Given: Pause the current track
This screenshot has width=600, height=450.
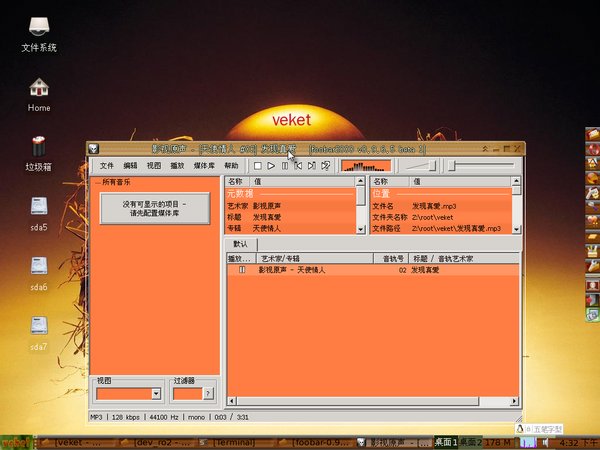Looking at the screenshot, I should [x=285, y=165].
